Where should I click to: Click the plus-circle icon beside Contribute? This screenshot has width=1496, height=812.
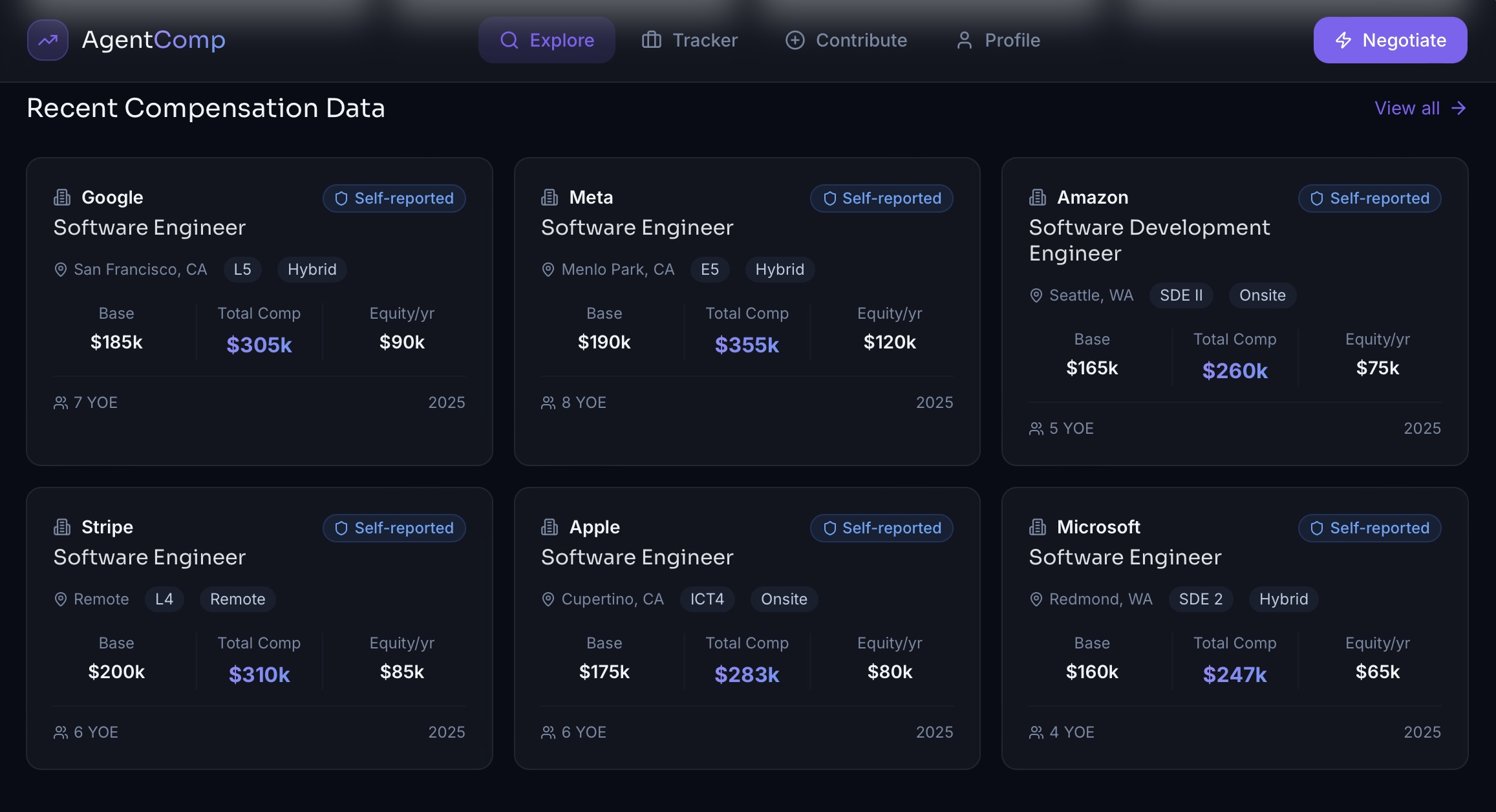(x=795, y=40)
